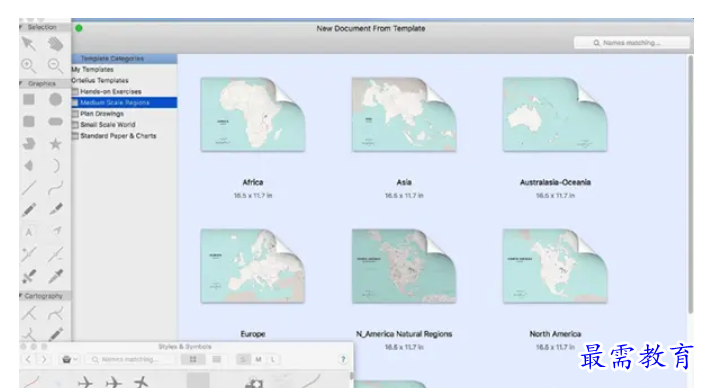Pick the pencil freehand tool

click(x=29, y=209)
